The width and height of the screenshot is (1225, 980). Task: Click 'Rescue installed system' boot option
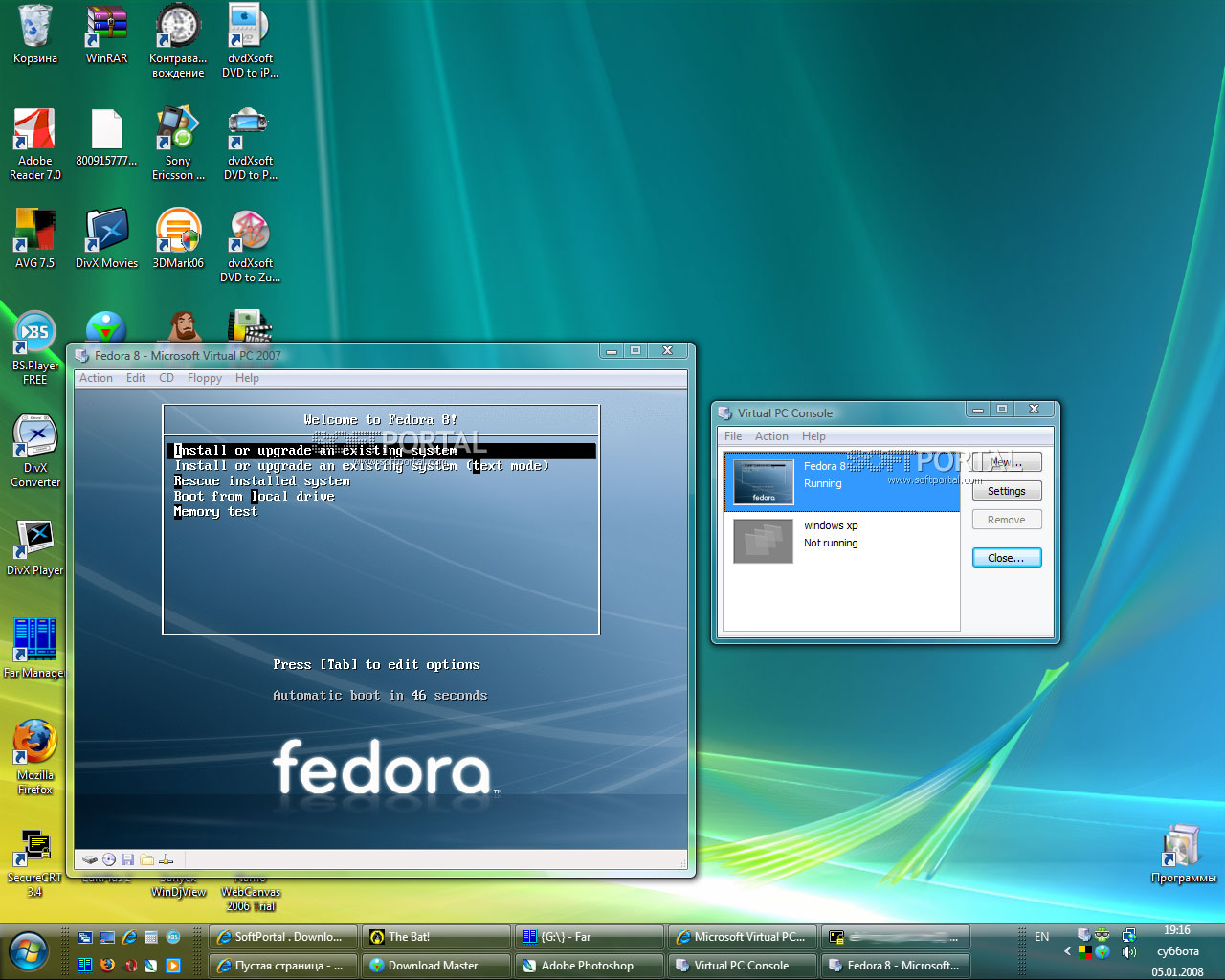(x=261, y=481)
